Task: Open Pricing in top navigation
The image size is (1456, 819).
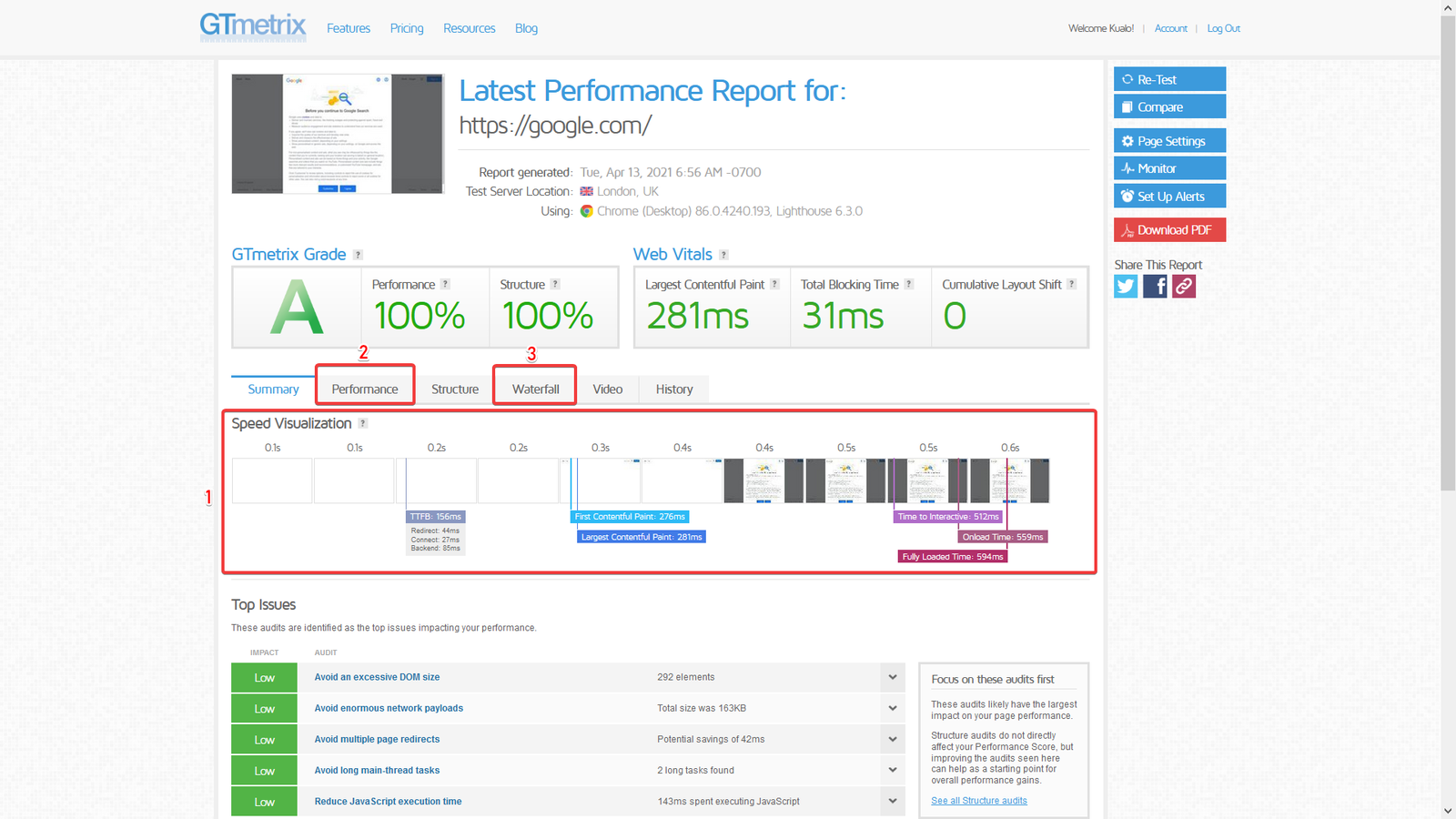Action: click(407, 28)
